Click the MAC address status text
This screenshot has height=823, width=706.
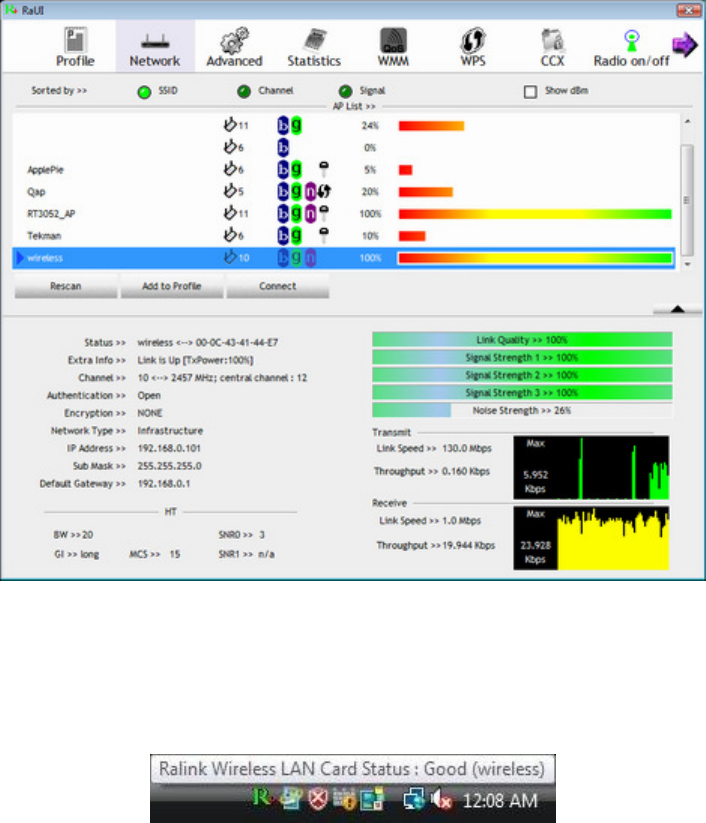tap(207, 342)
